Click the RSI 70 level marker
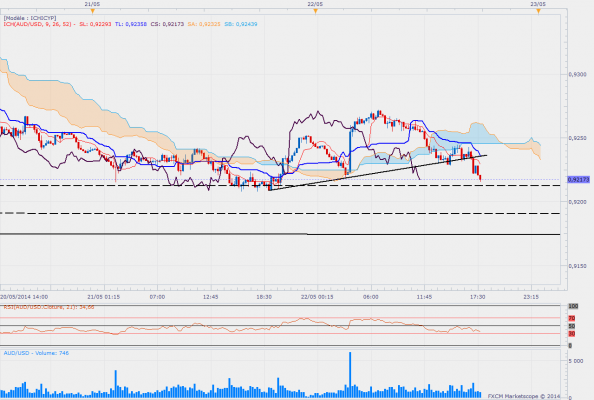Image resolution: width=594 pixels, height=400 pixels. pos(572,318)
